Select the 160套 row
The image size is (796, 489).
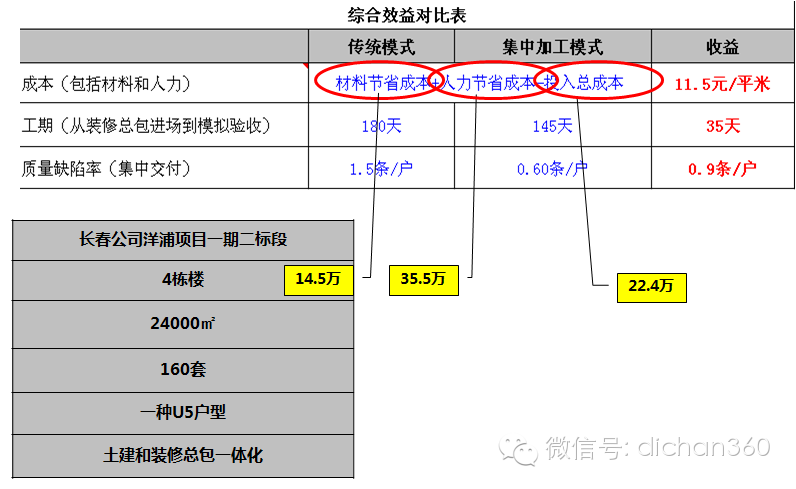pyautogui.click(x=183, y=370)
